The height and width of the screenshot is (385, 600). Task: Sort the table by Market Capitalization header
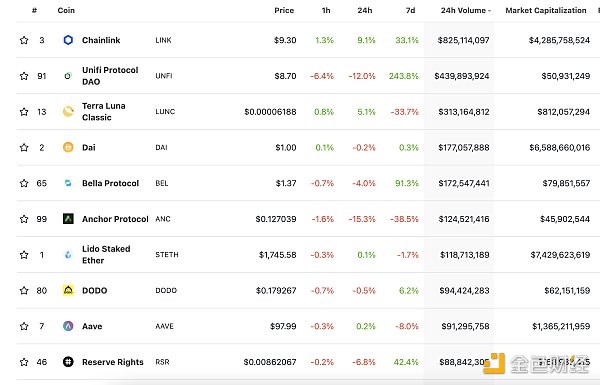tap(546, 10)
